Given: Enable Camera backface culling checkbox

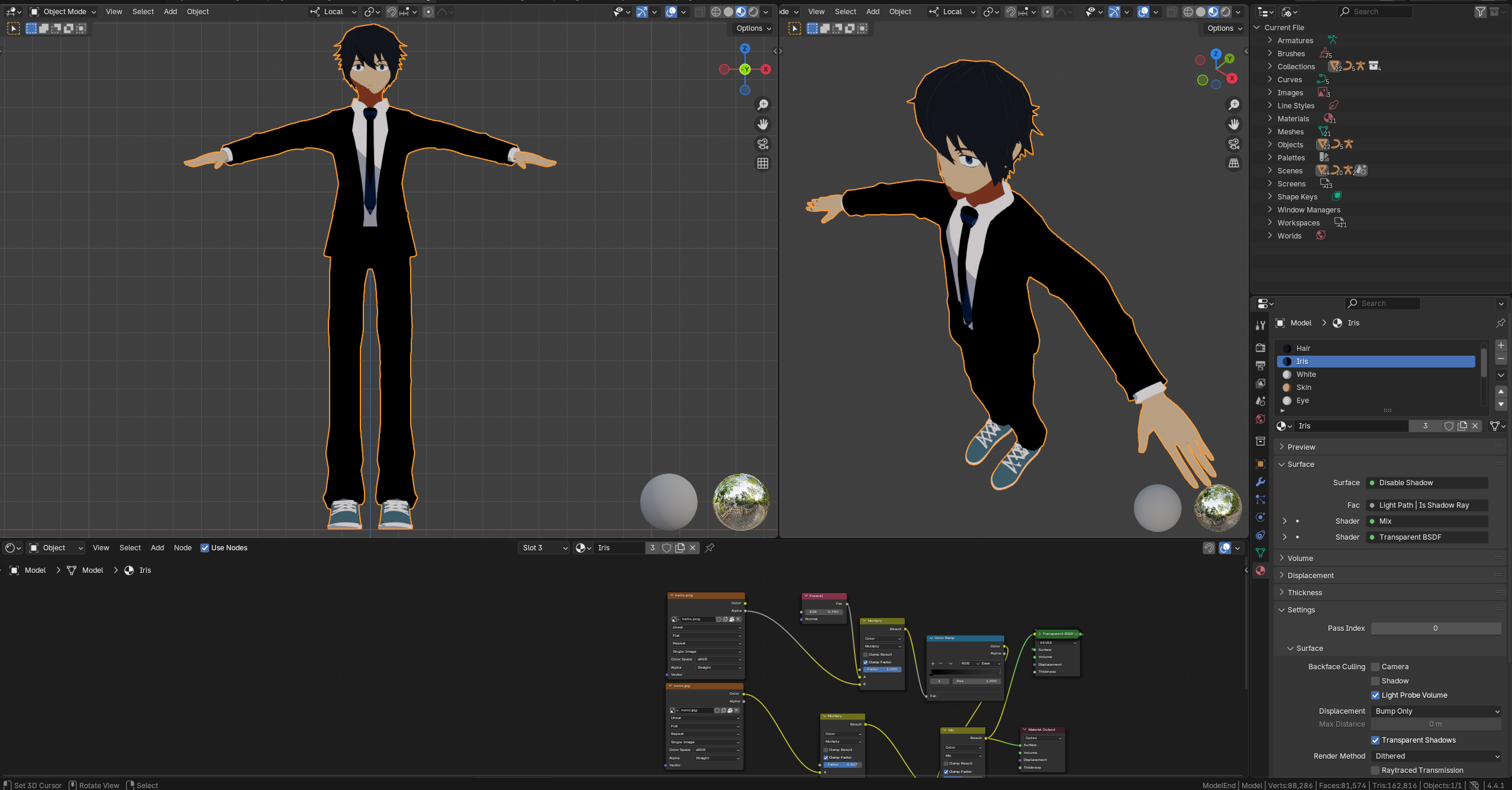Looking at the screenshot, I should [x=1375, y=667].
